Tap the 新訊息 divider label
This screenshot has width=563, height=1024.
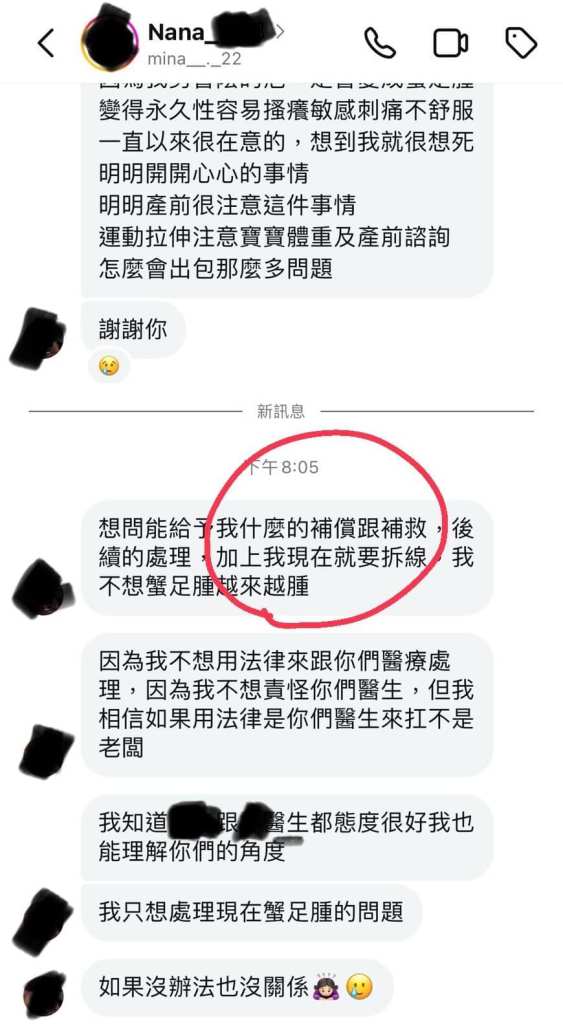(281, 411)
